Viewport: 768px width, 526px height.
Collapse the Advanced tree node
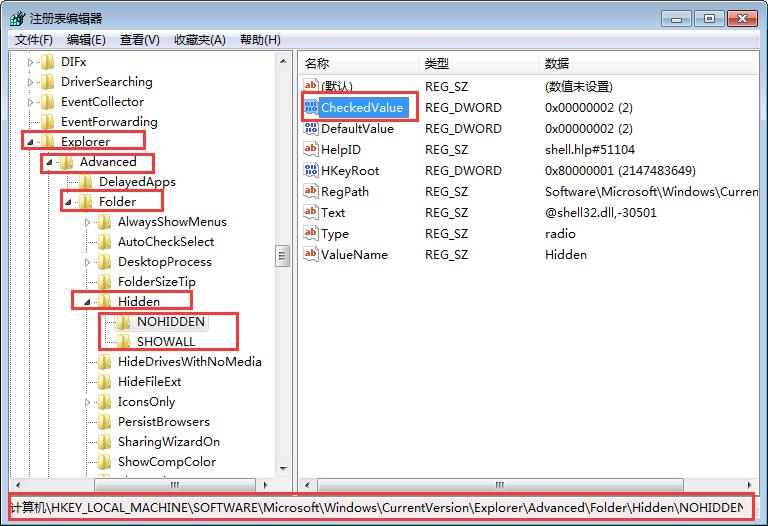[49, 162]
